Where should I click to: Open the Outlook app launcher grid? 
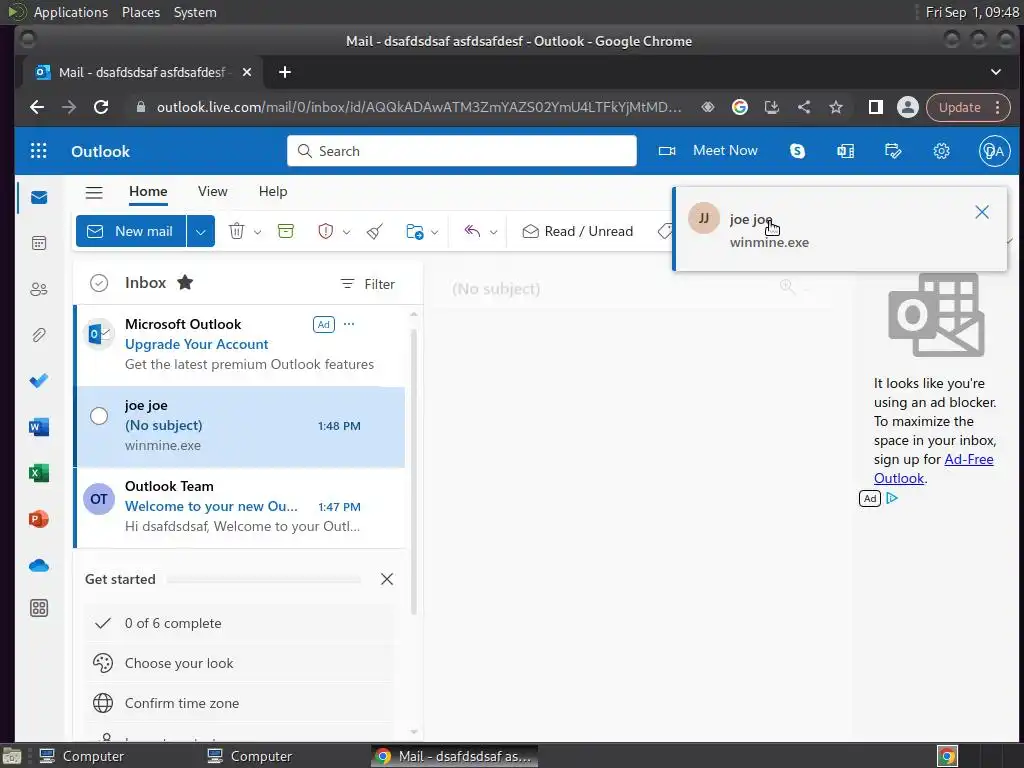[39, 151]
